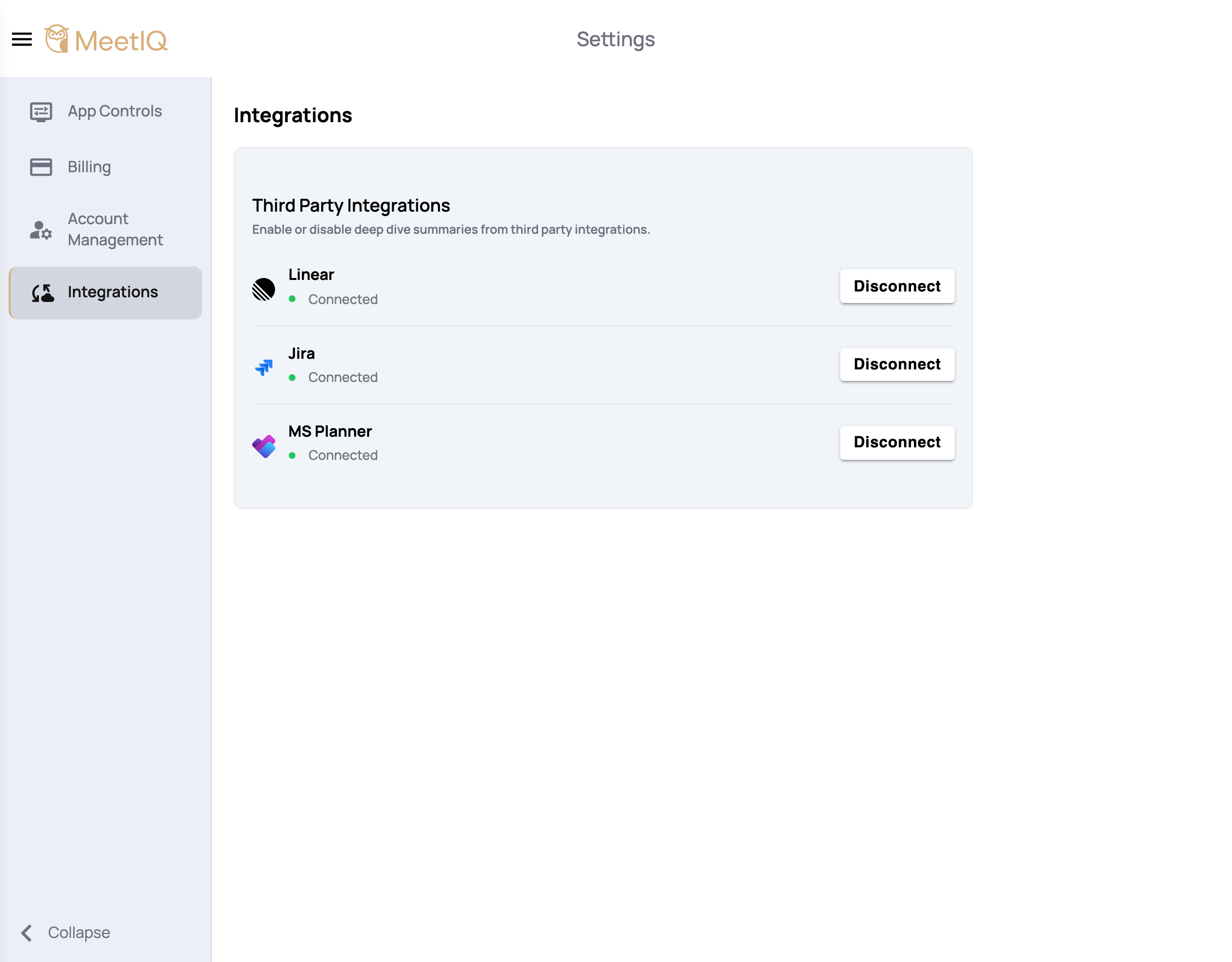This screenshot has width=1232, height=962.
Task: Click the App Controls sidebar icon
Action: [40, 112]
